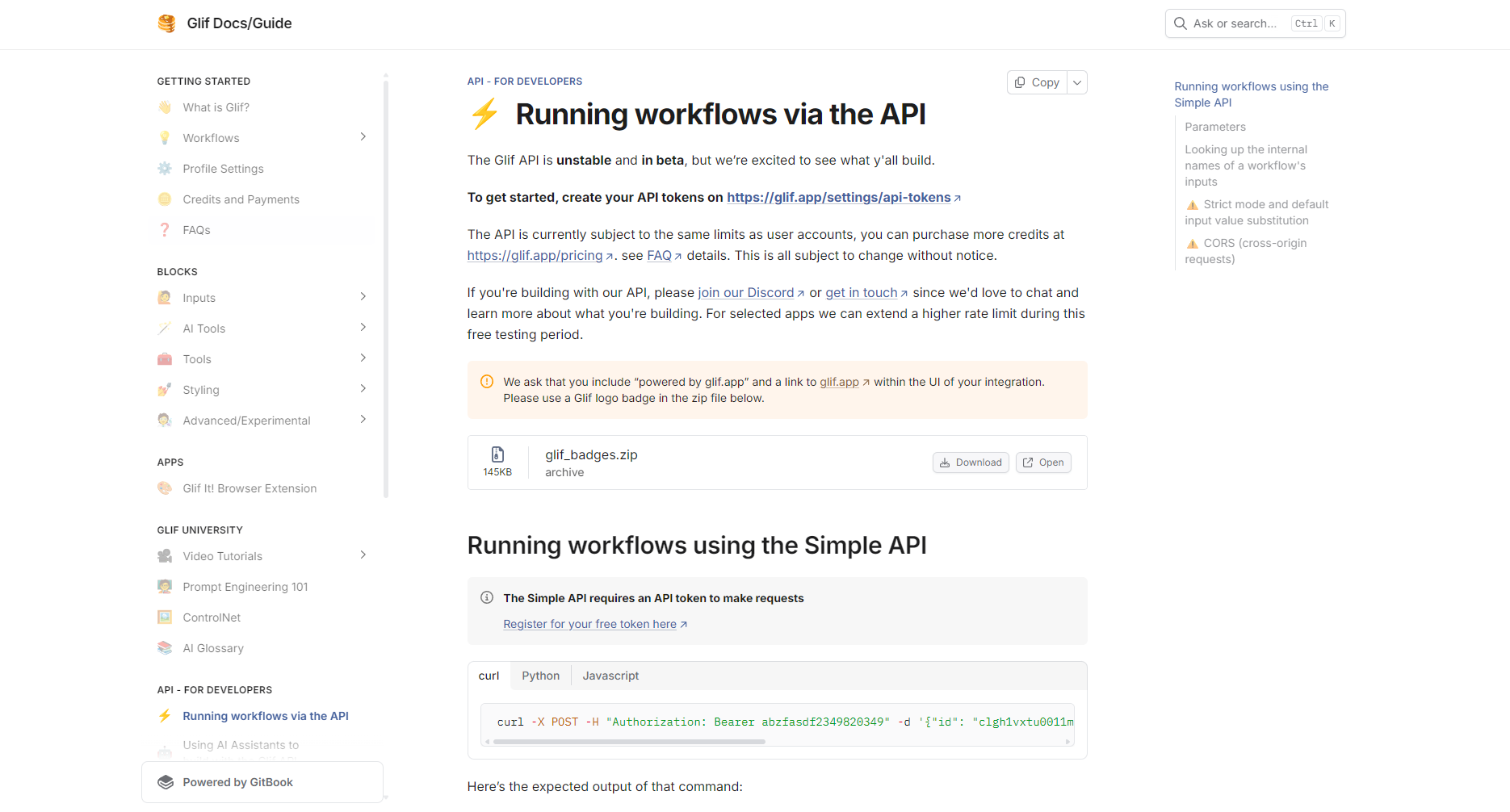Open the api-tokens settings link
This screenshot has height=812, width=1510.
(838, 197)
